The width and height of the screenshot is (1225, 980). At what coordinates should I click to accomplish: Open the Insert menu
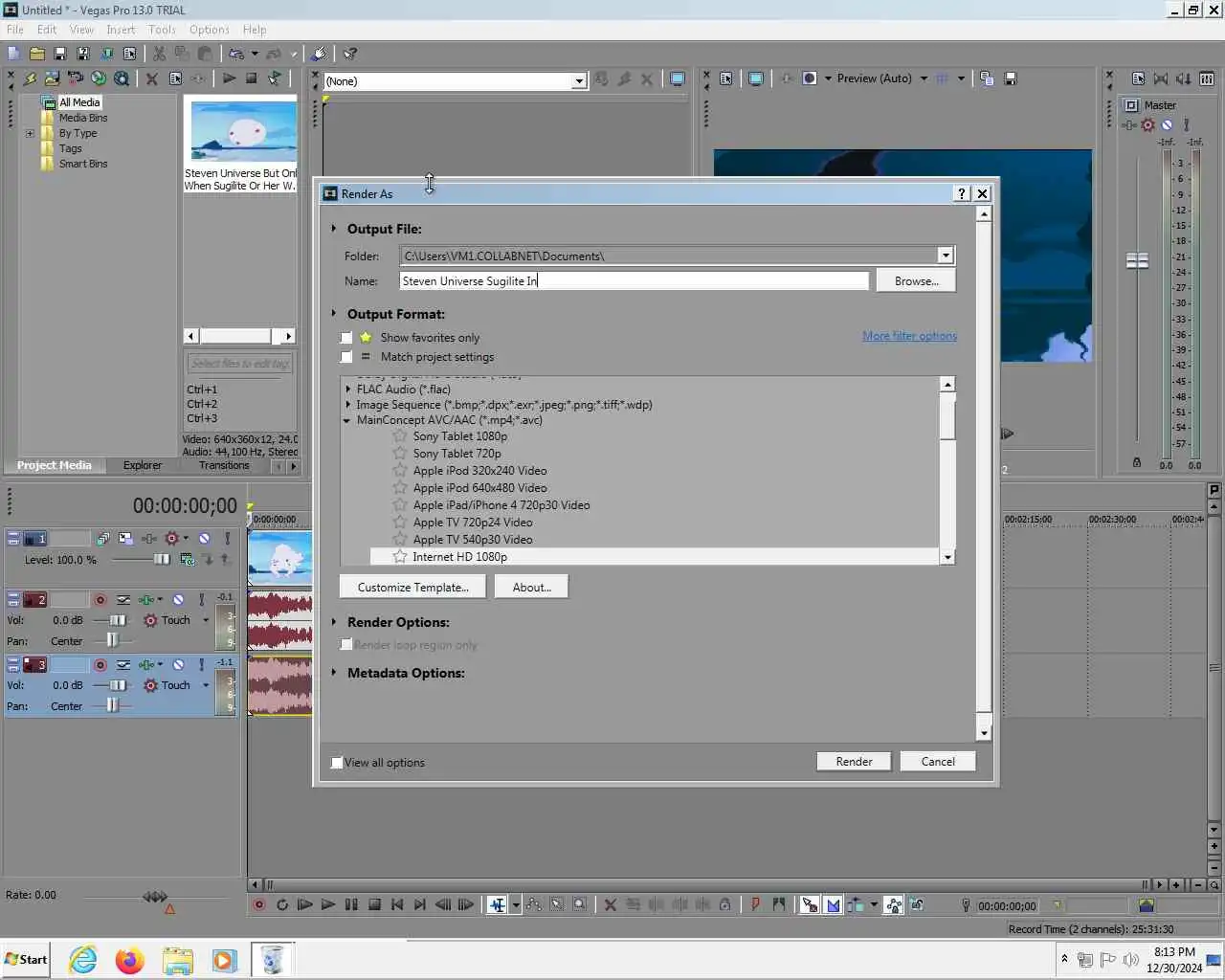121,30
